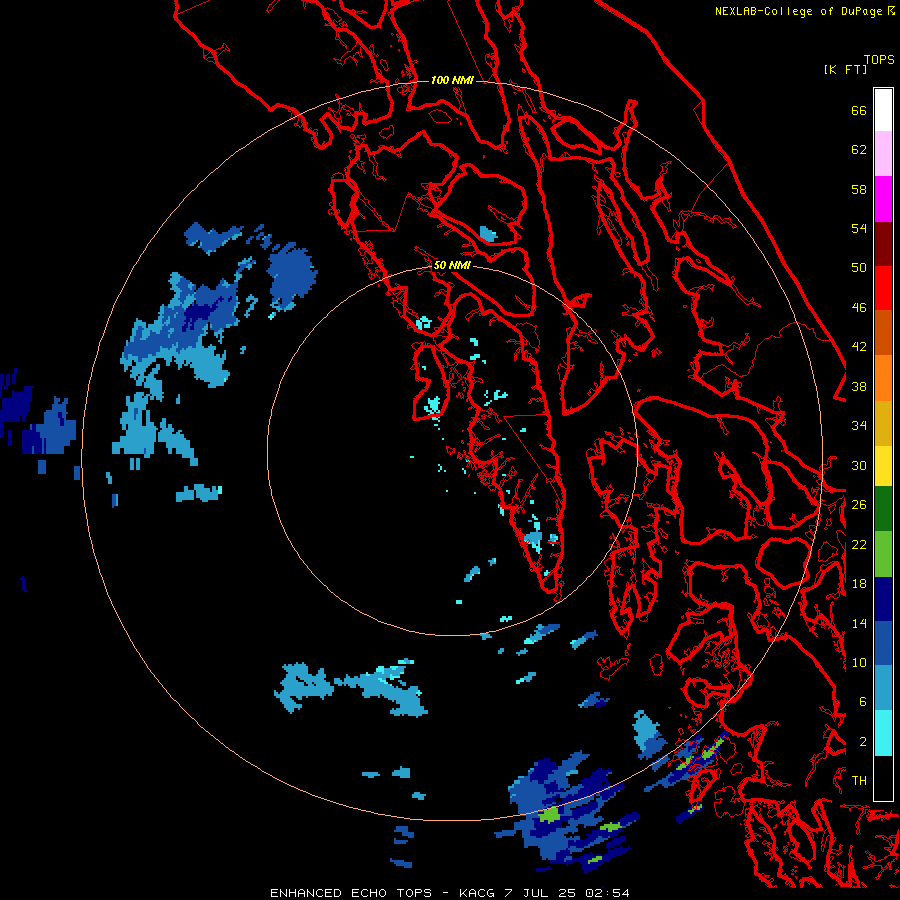The height and width of the screenshot is (900, 900).
Task: Click the '50 NMI' range ring label
Action: point(452,265)
